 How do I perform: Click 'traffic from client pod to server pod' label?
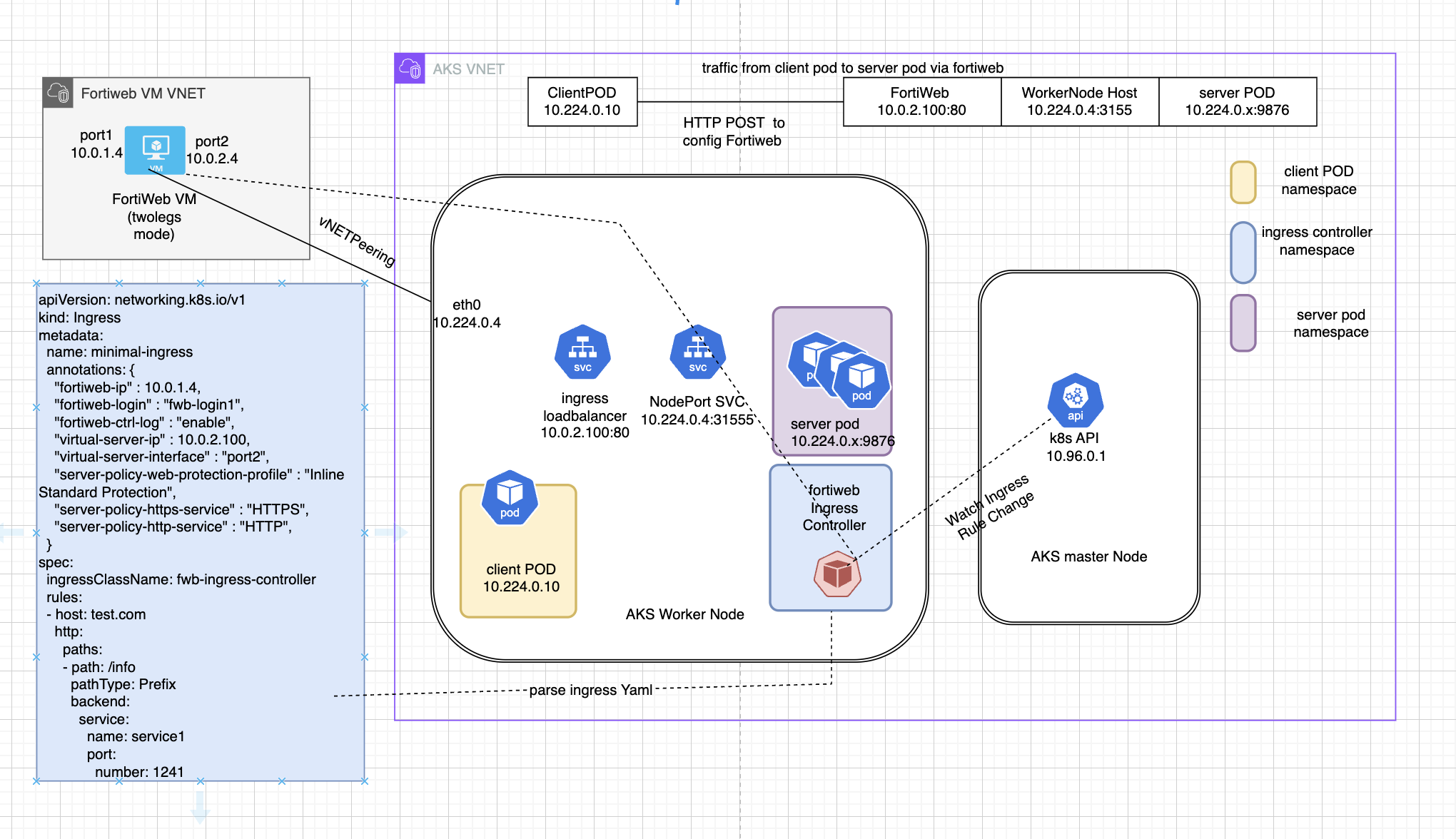tap(852, 68)
